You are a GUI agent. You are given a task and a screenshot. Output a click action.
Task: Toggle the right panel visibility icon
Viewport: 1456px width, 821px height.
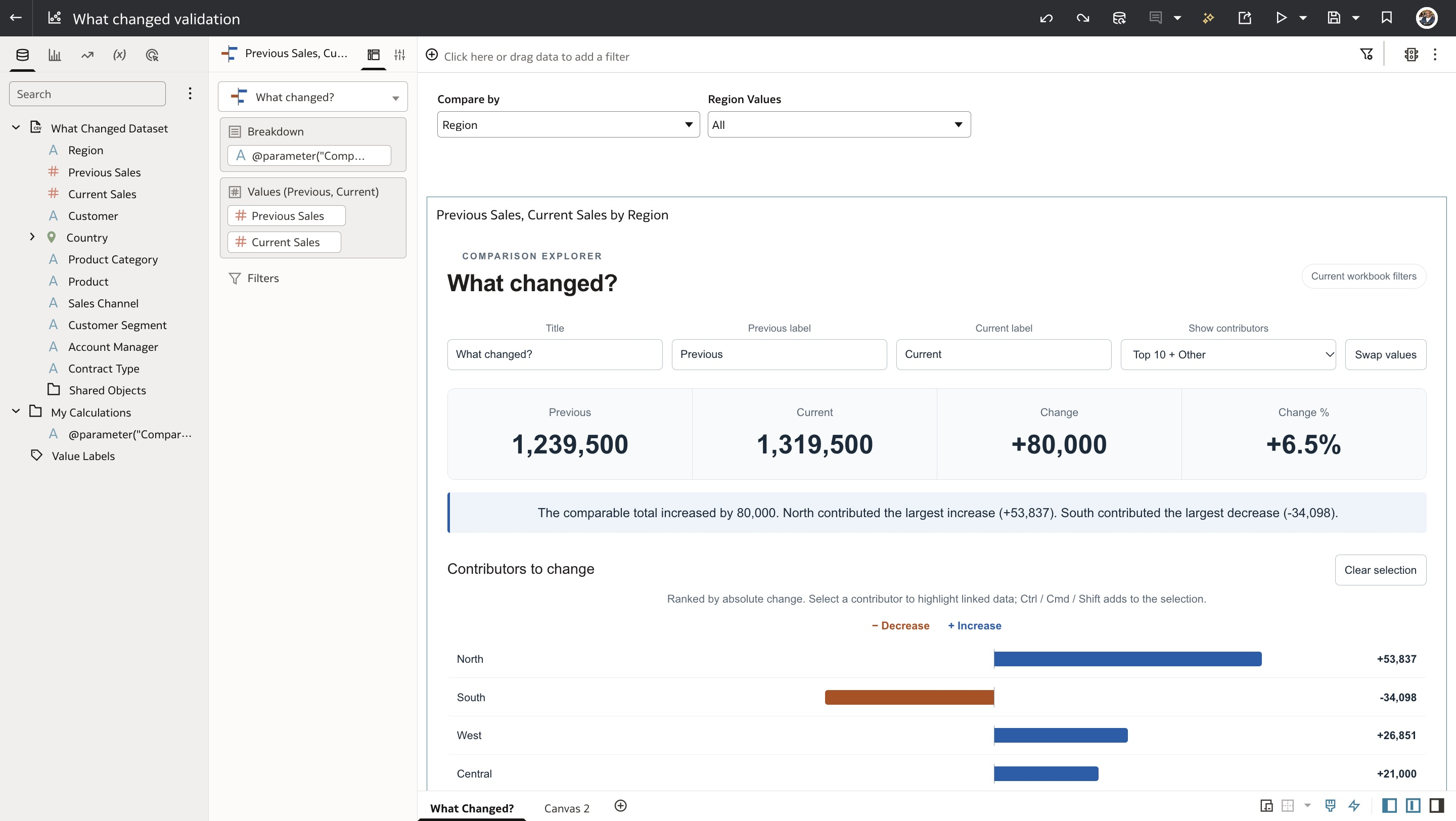pos(1436,805)
